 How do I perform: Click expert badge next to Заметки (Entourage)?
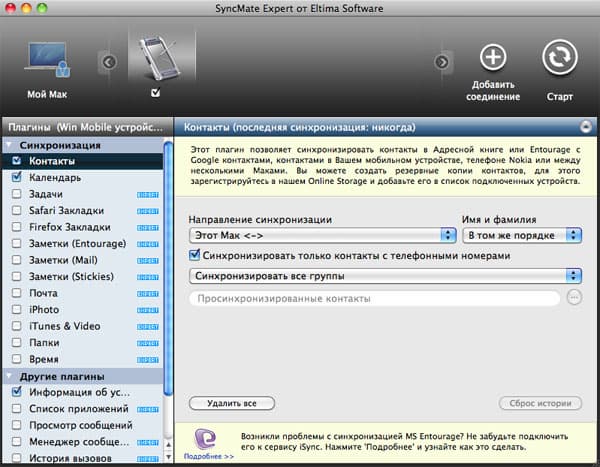148,244
